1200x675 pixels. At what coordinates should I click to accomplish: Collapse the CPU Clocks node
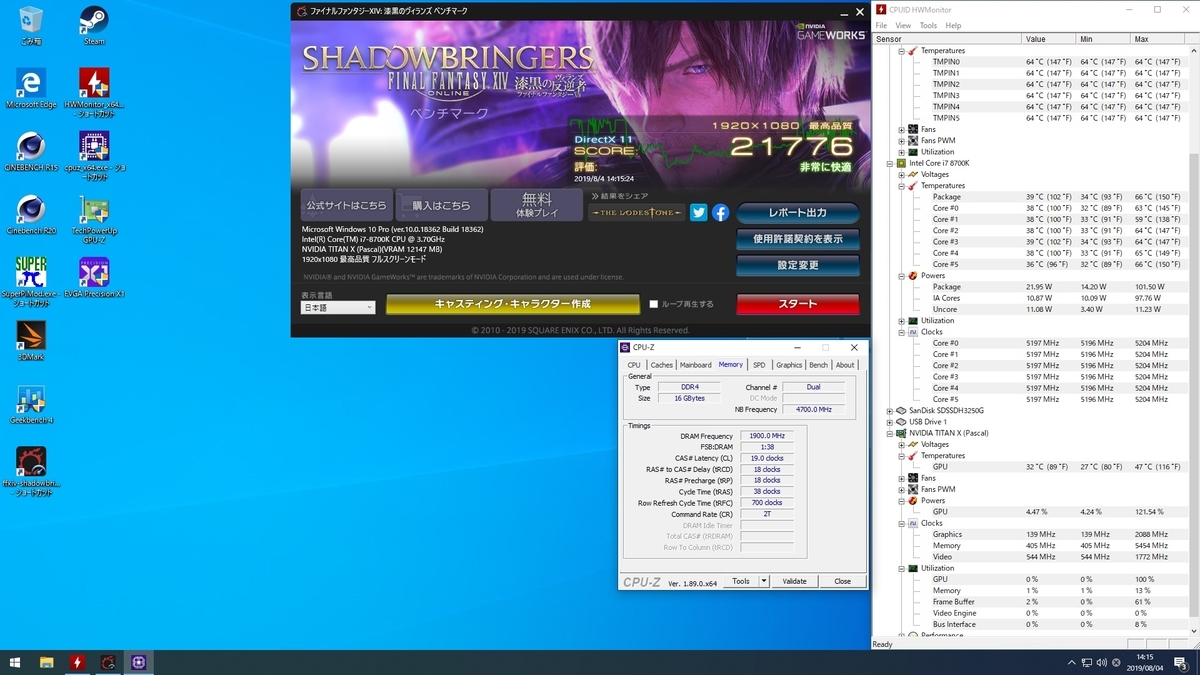(x=901, y=332)
